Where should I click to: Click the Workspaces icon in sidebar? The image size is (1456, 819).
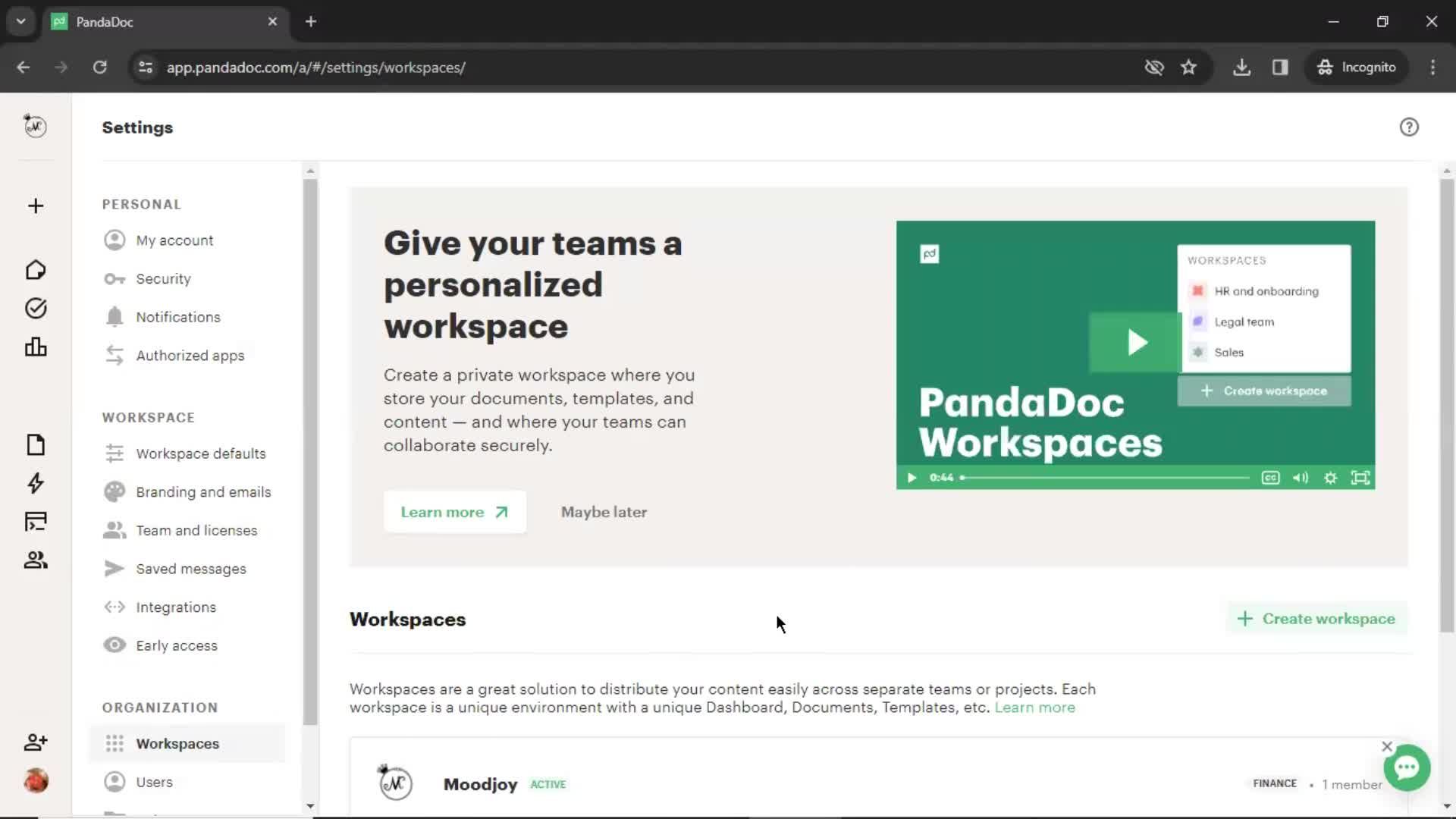(112, 744)
